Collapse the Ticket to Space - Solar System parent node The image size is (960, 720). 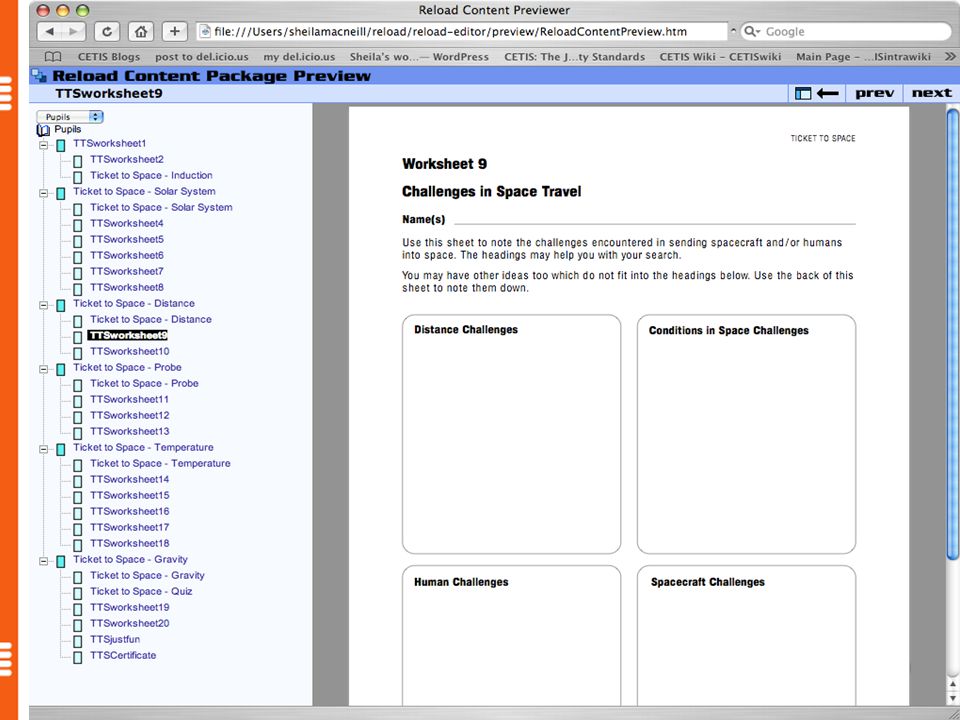pos(43,193)
